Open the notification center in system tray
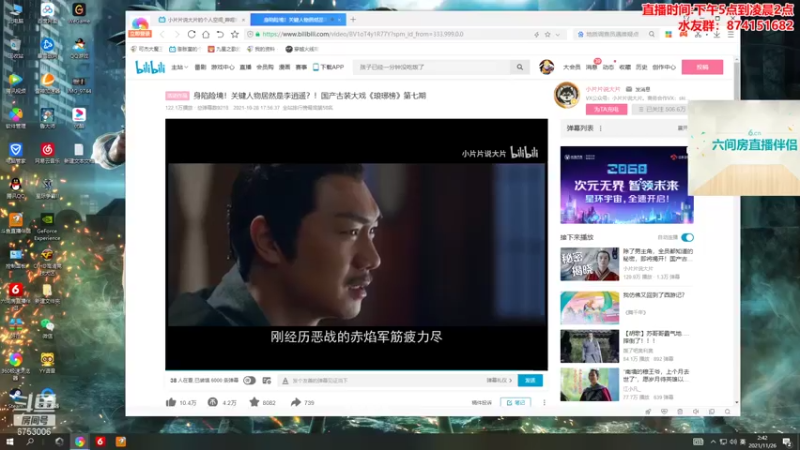Viewport: 800px width, 450px height. coord(787,442)
